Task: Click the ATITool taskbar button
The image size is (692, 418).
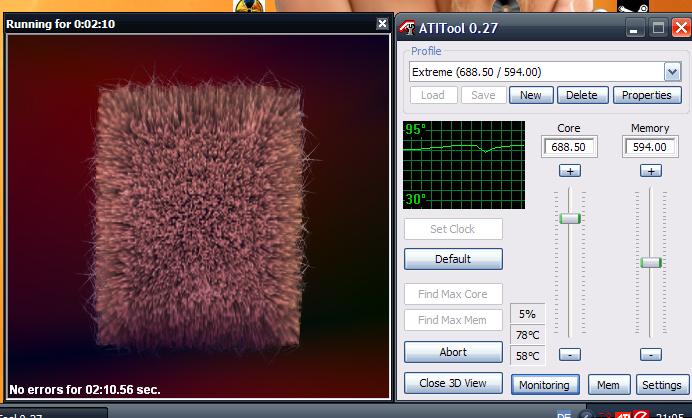Action: pos(53,414)
